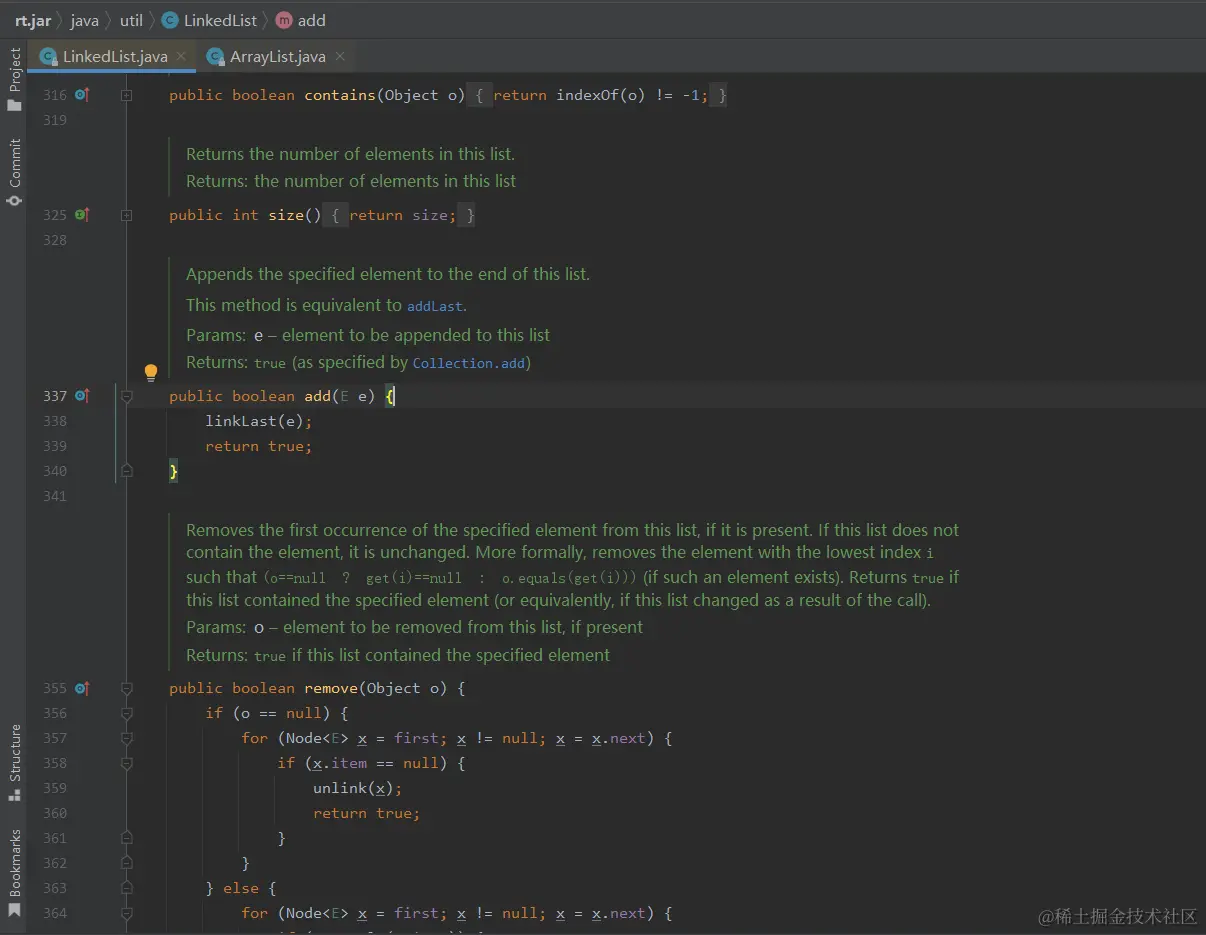The width and height of the screenshot is (1206, 935).
Task: Click 'return true;' on line 360
Action: 367,813
